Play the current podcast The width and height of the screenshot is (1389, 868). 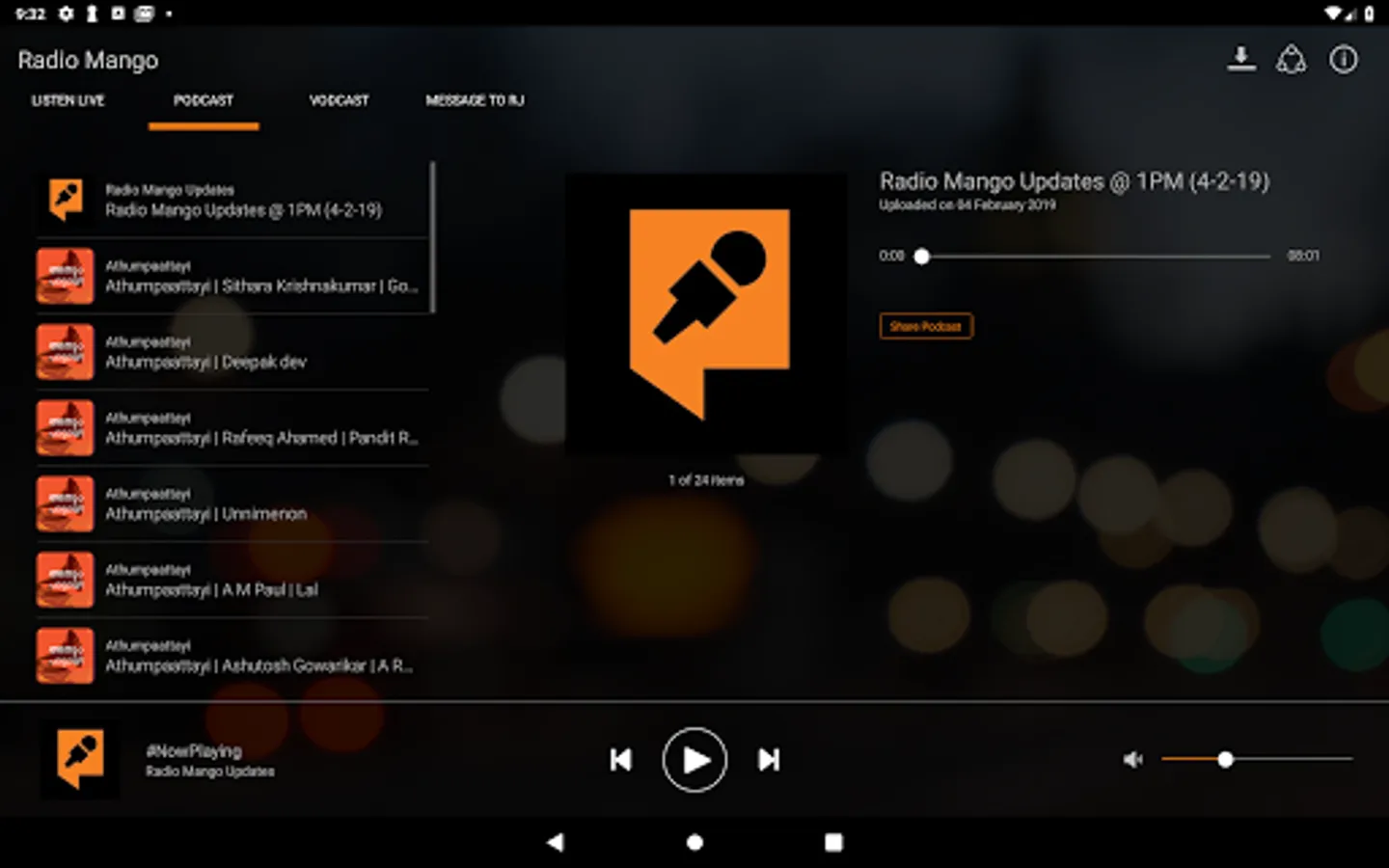694,760
